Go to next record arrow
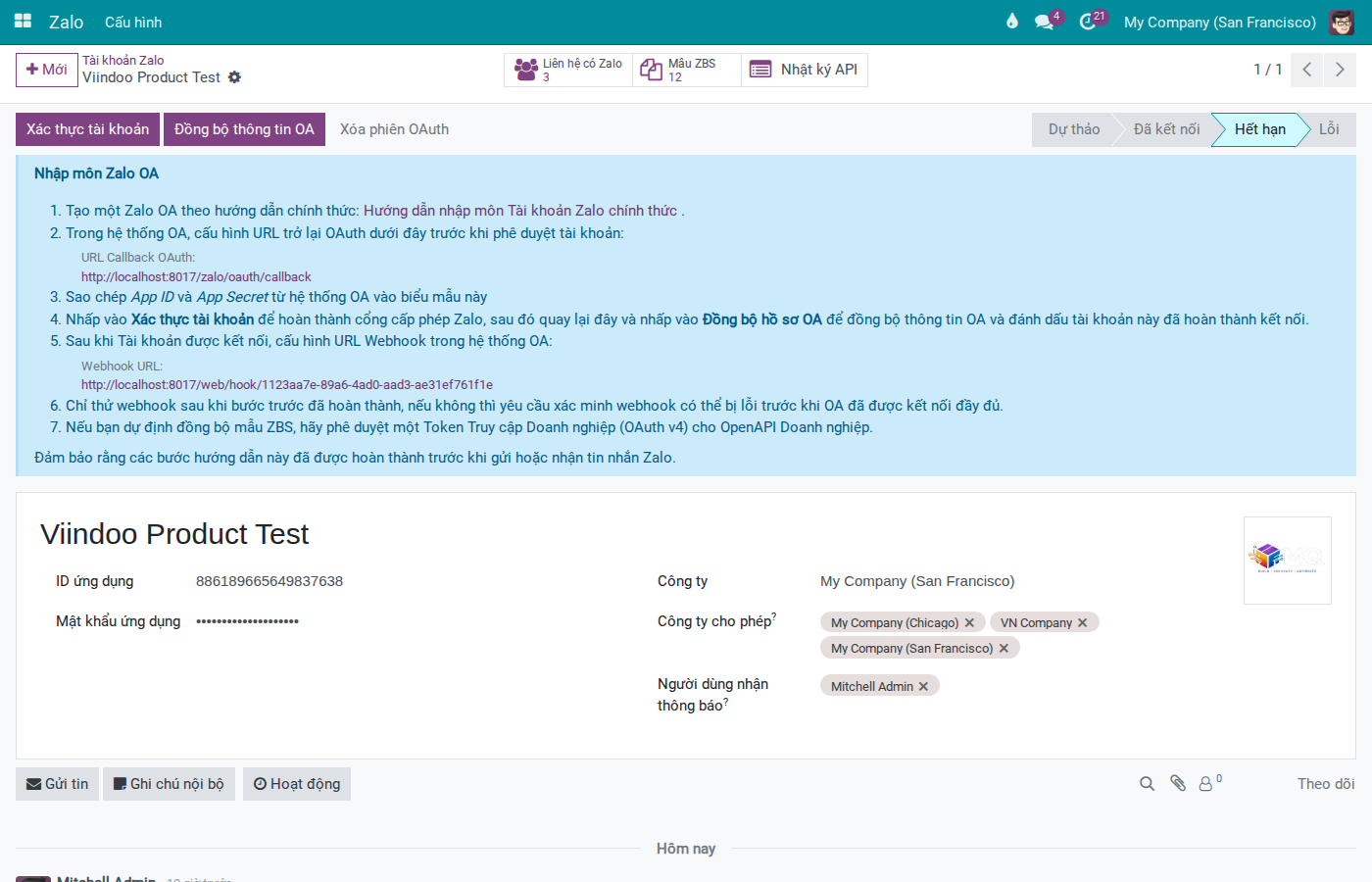This screenshot has width=1372, height=882. [1340, 70]
